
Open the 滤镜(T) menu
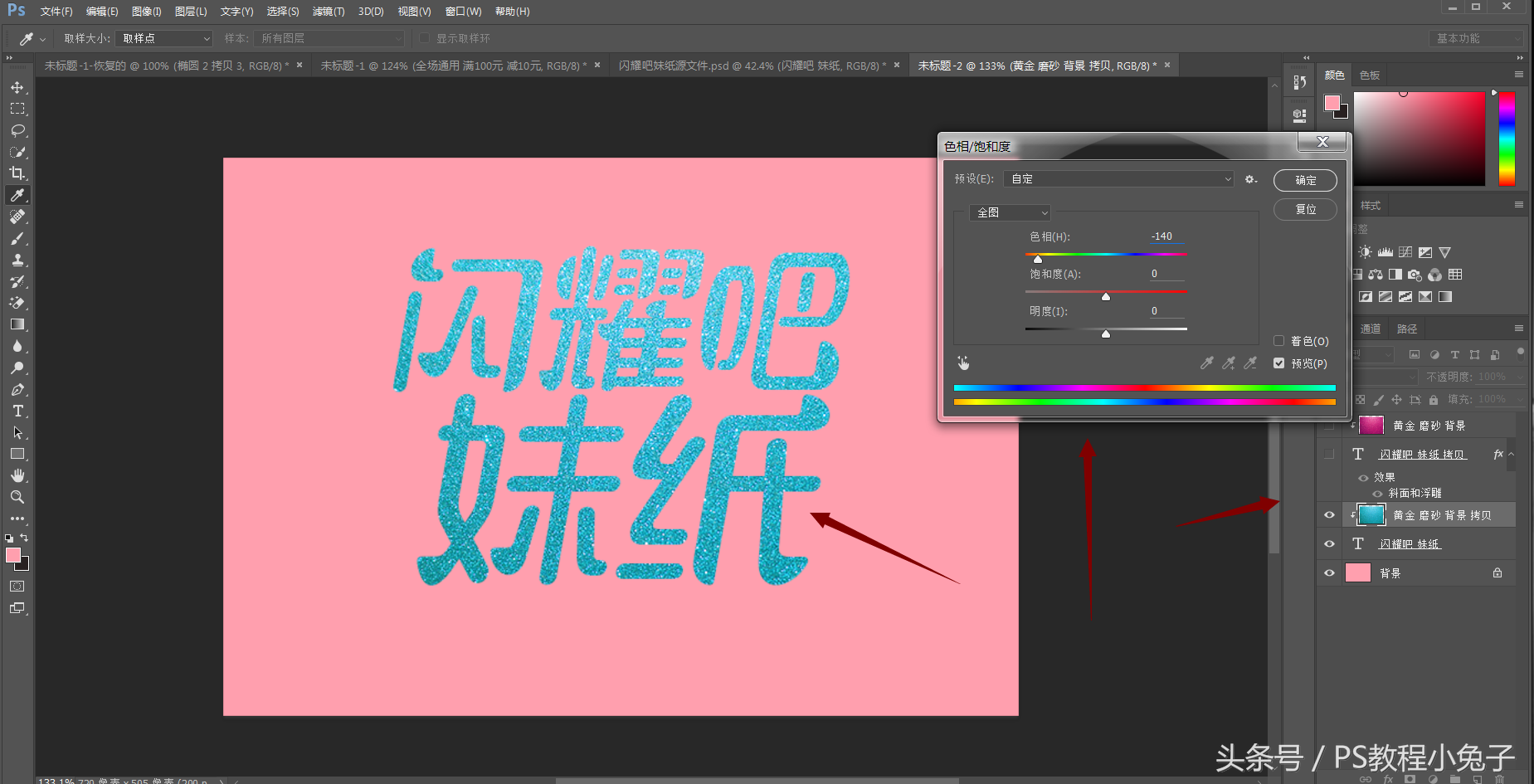coord(328,11)
